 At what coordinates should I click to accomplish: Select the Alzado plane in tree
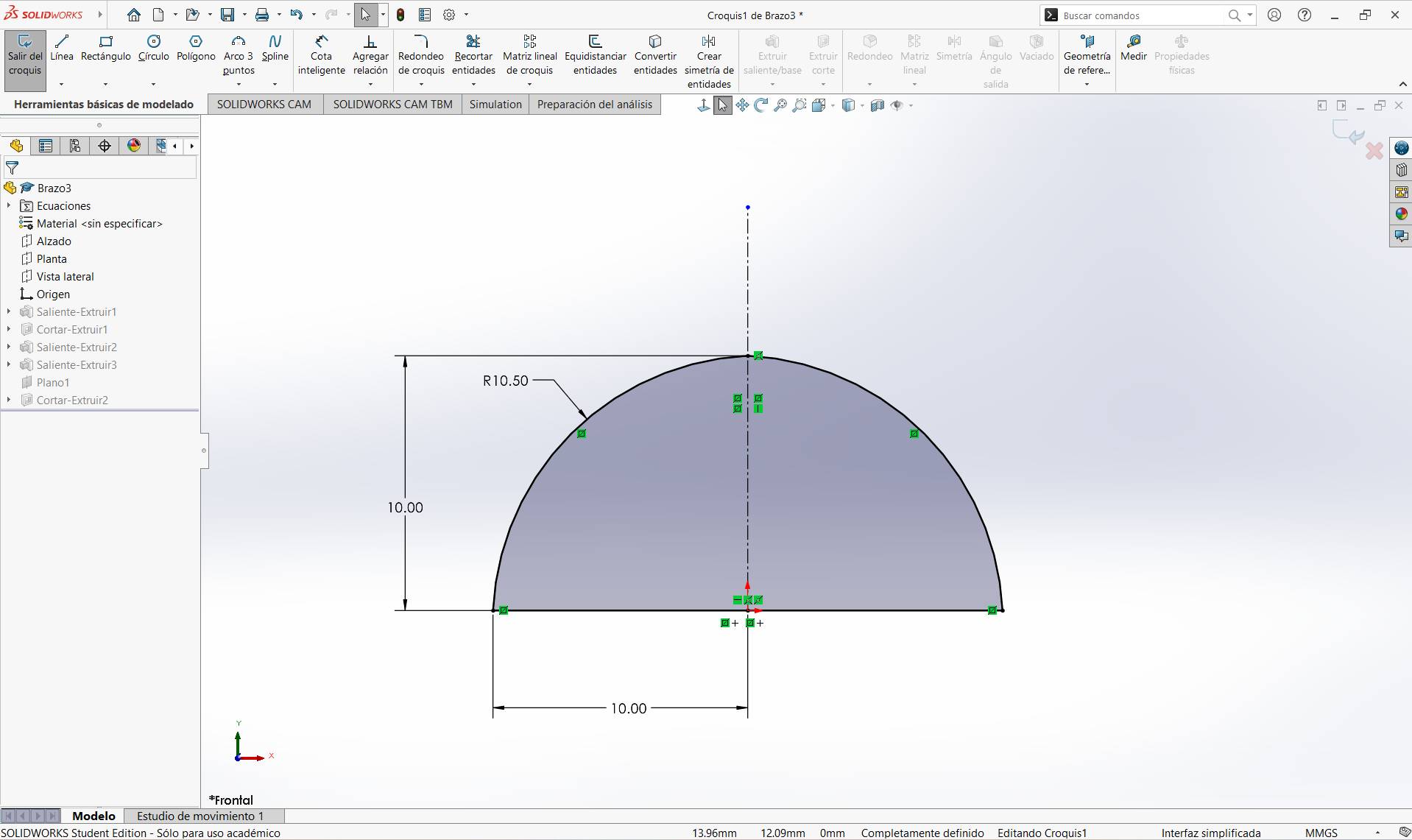(x=54, y=241)
